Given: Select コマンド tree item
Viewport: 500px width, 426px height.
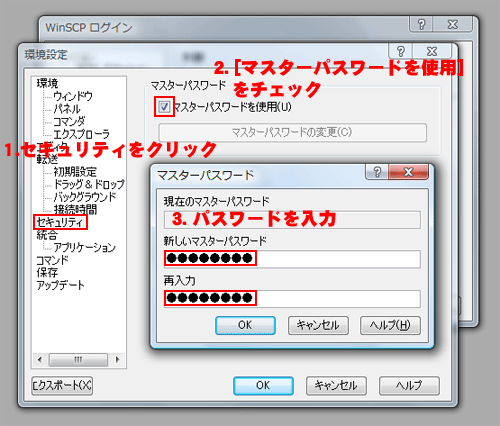Looking at the screenshot, I should [x=52, y=260].
